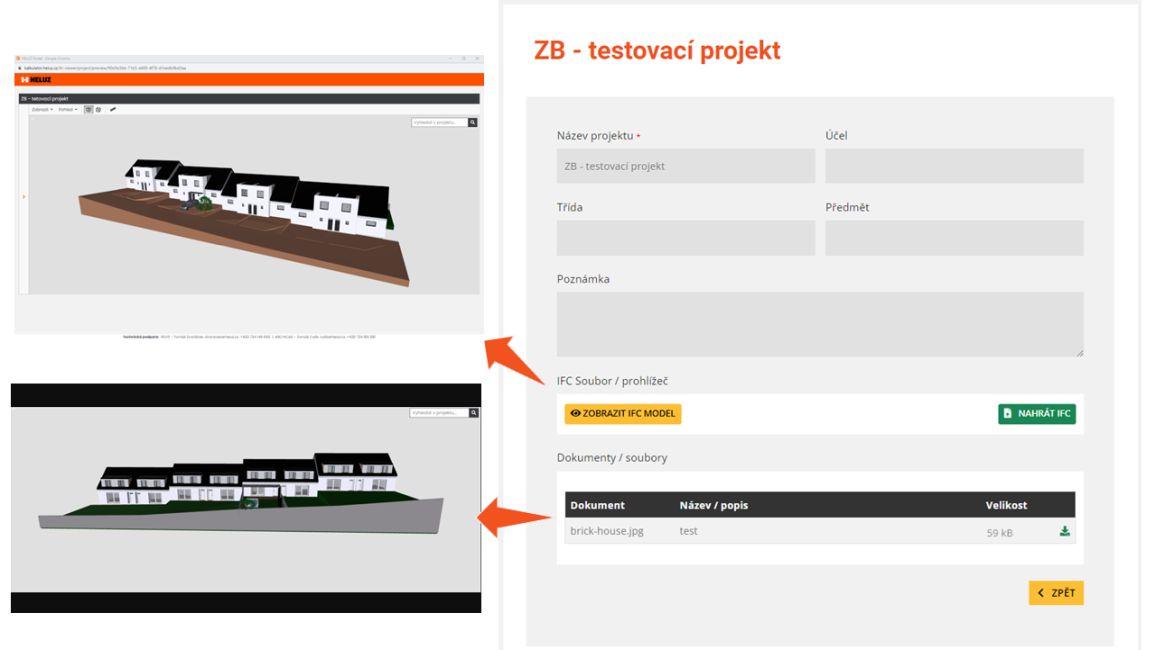
Task: Click the search box in upper 3D viewer
Action: (438, 122)
